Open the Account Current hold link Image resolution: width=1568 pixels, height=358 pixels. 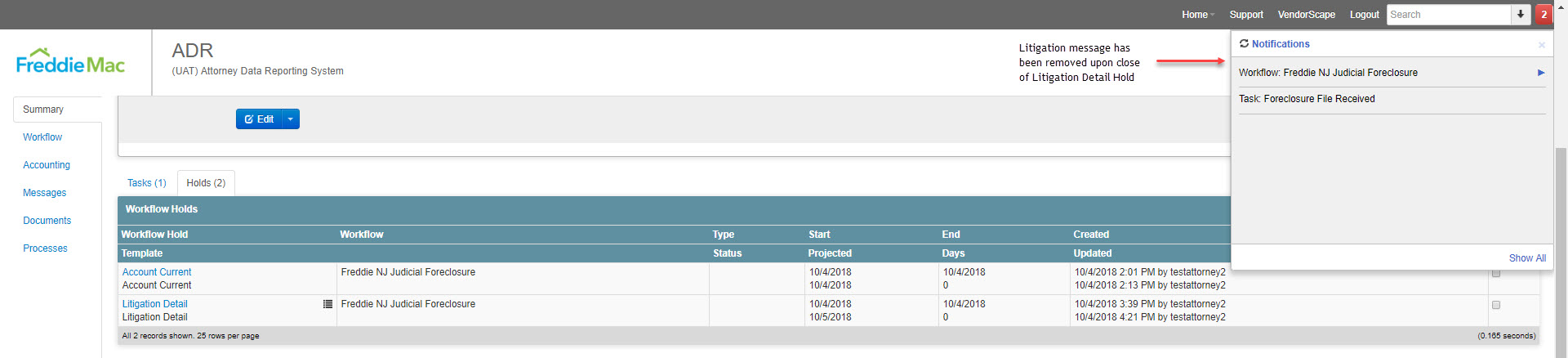pyautogui.click(x=157, y=272)
